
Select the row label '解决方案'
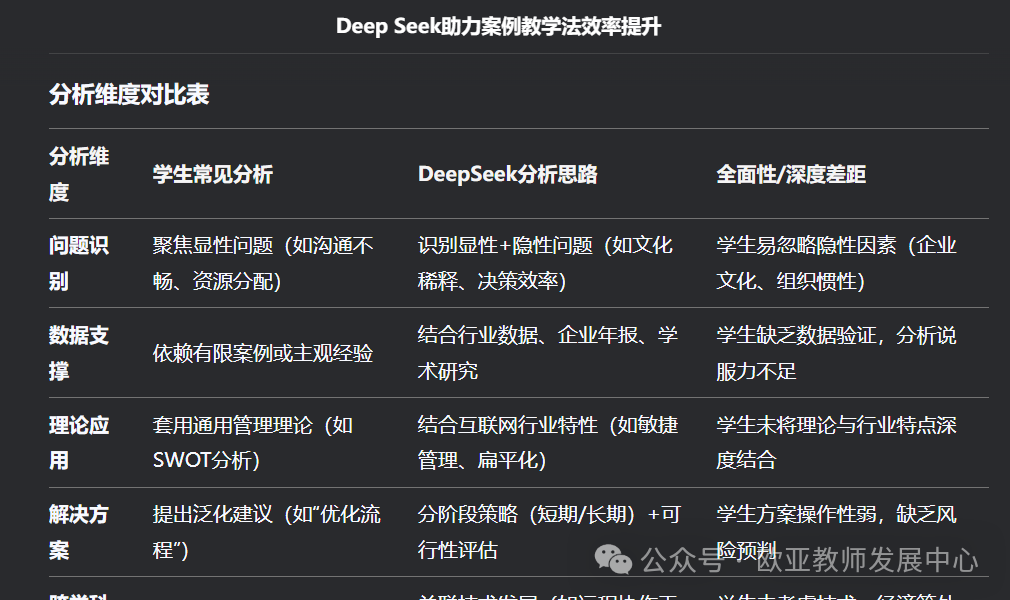(x=79, y=532)
